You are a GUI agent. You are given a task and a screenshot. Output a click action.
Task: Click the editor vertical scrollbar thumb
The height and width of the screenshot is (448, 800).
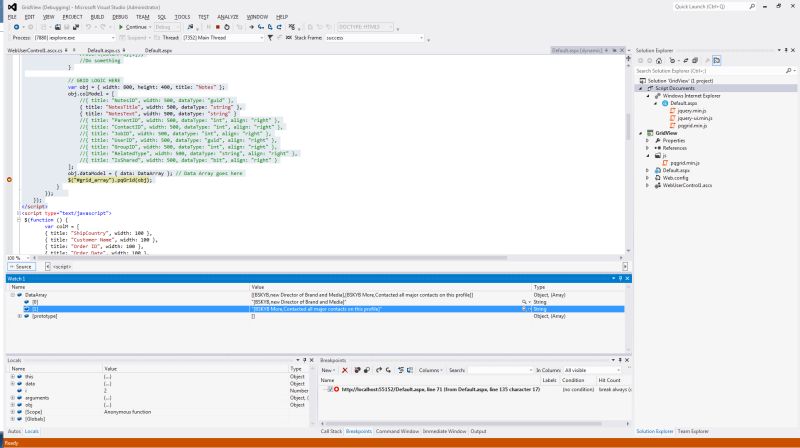pos(628,127)
